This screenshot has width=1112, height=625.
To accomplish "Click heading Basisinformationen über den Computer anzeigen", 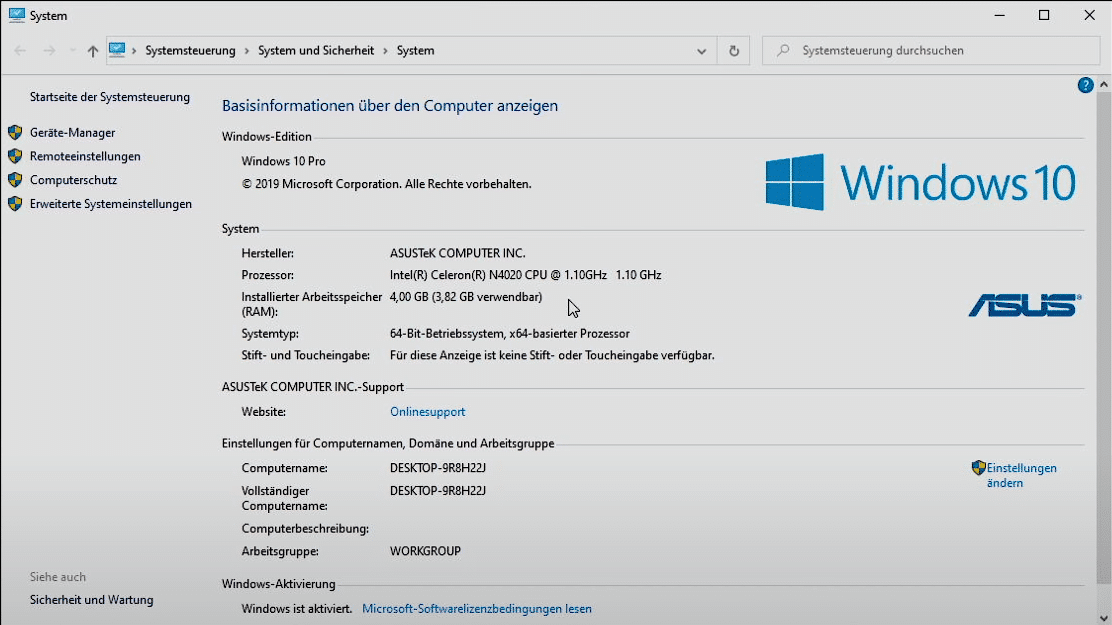I will tap(390, 106).
